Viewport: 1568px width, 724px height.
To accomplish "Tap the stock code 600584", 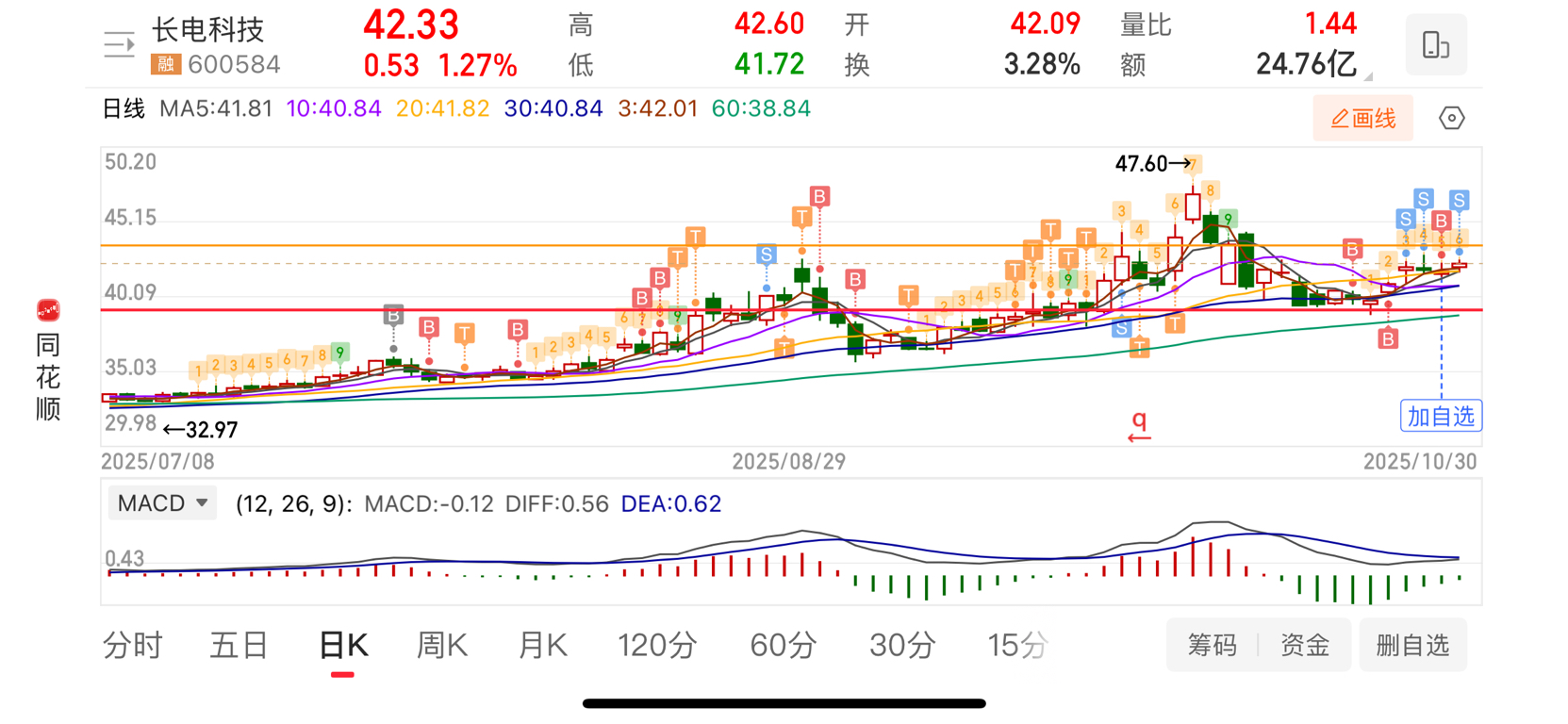I will [x=234, y=64].
